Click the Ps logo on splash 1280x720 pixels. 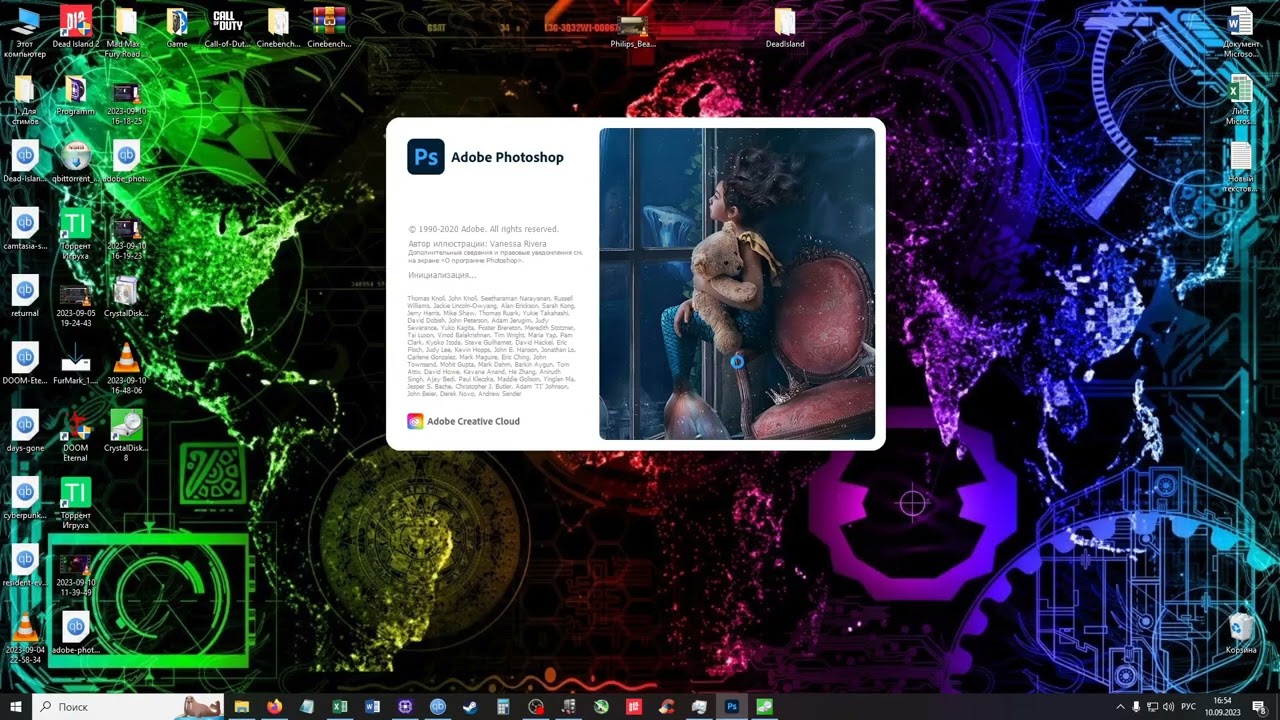point(426,157)
